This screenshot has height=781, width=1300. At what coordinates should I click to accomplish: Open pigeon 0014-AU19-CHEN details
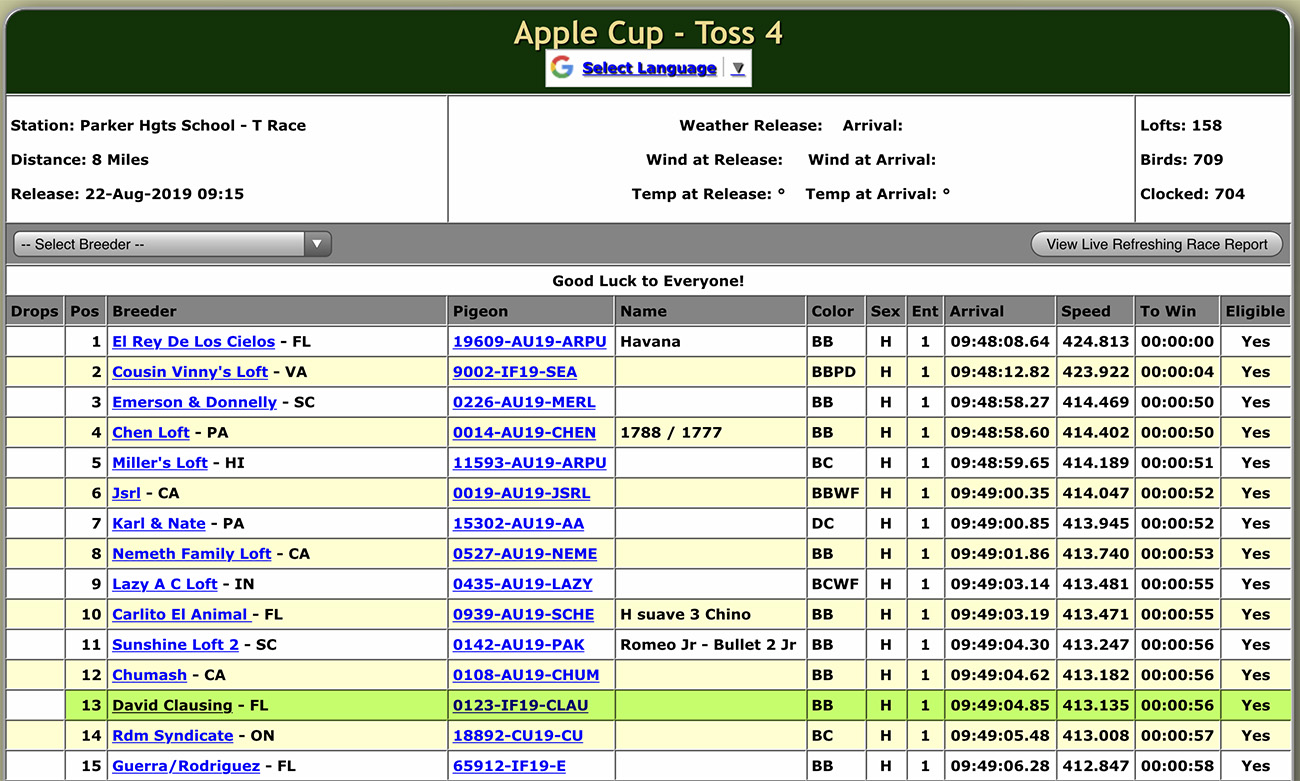point(524,433)
